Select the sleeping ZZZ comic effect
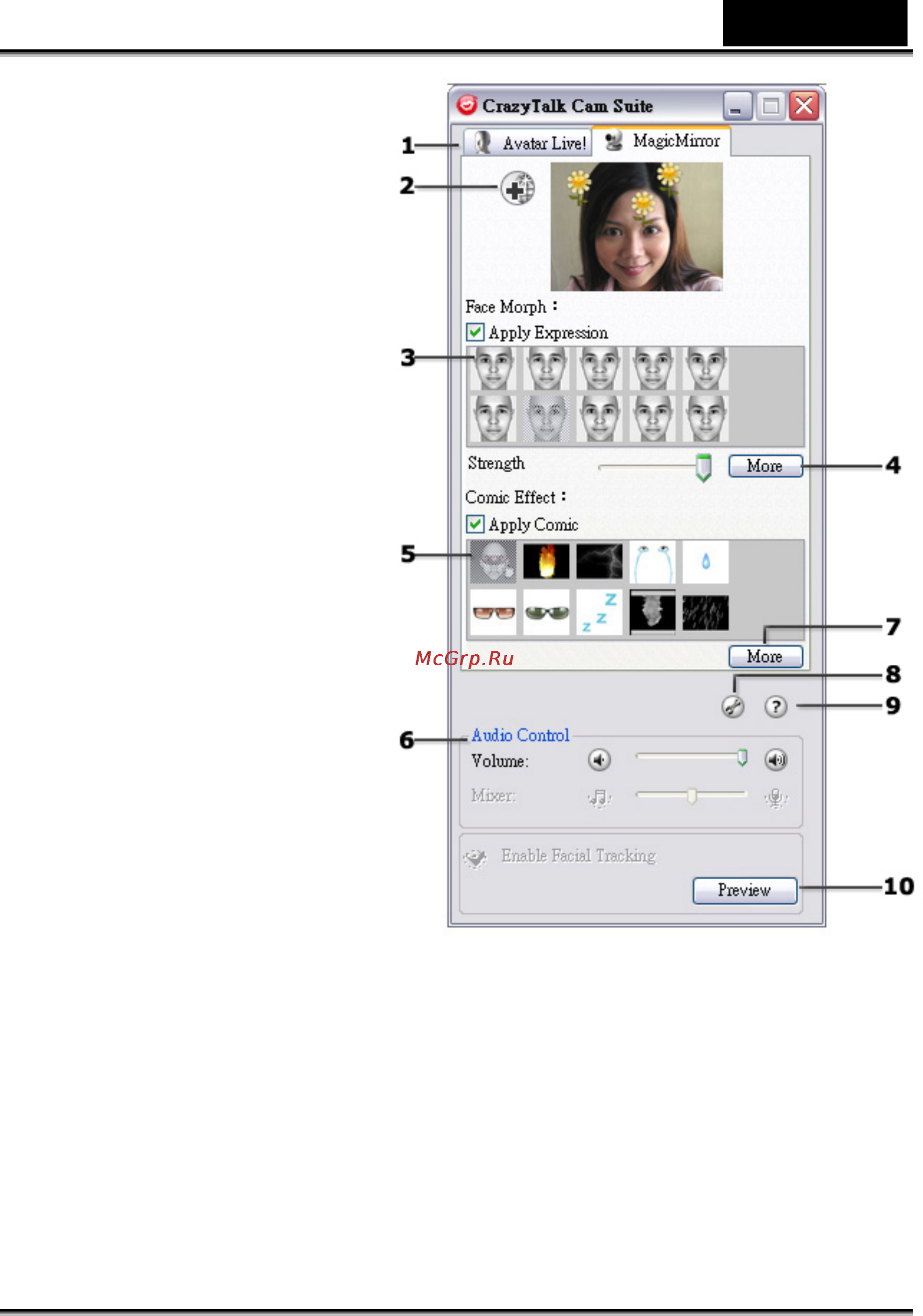923x1316 pixels. (x=599, y=612)
